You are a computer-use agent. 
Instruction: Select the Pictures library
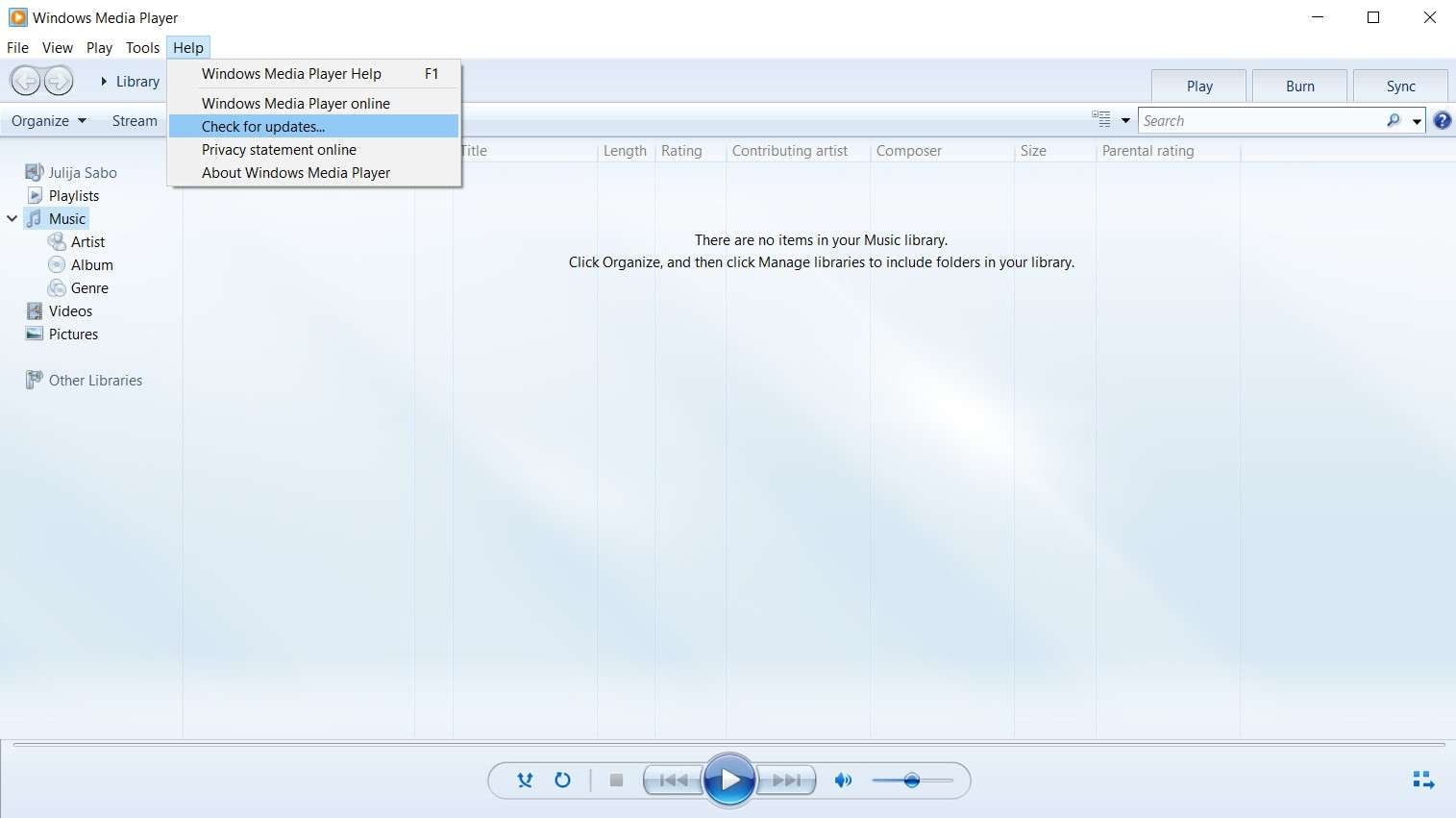tap(74, 334)
